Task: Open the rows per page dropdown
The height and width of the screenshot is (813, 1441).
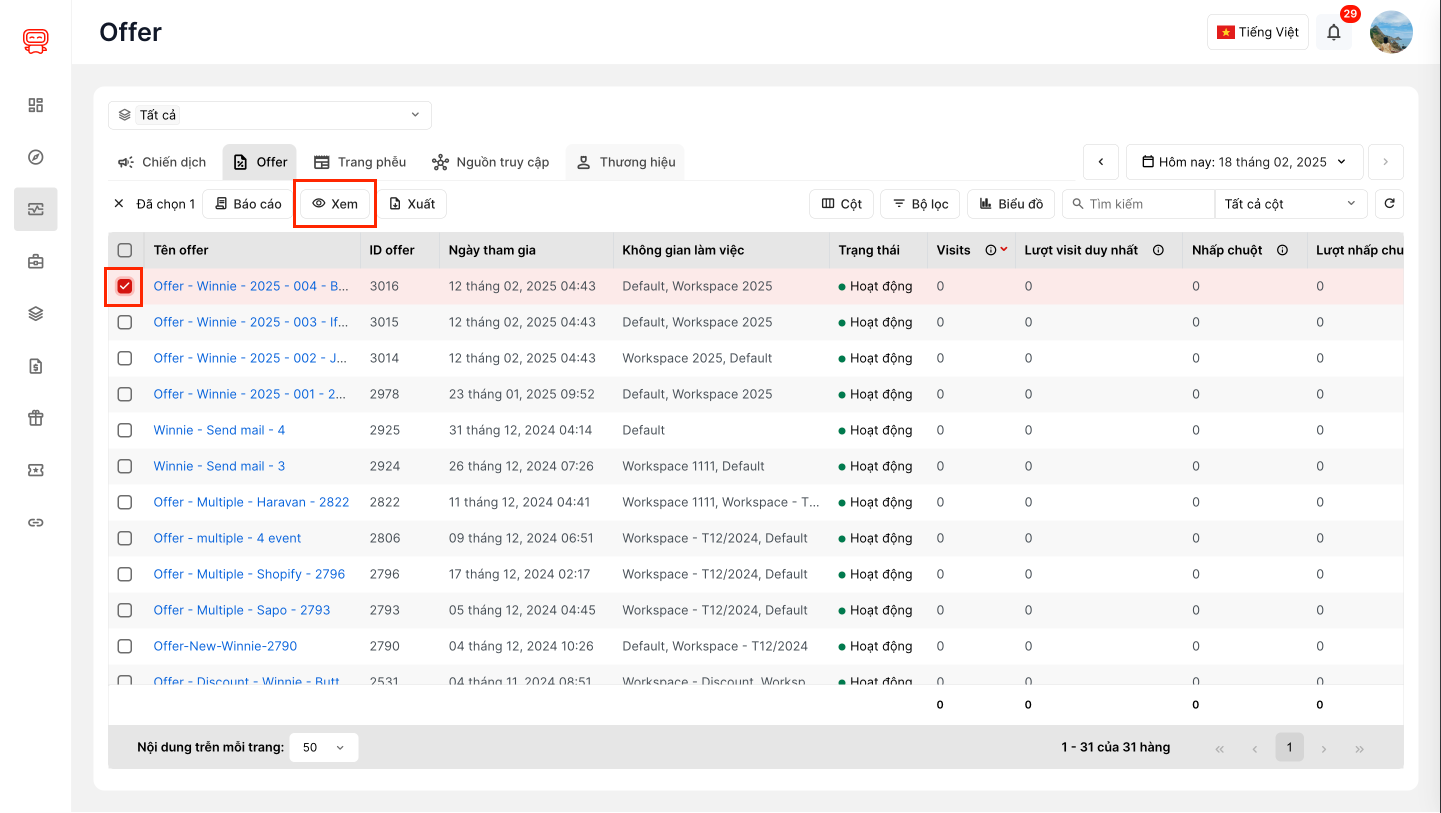Action: click(323, 747)
